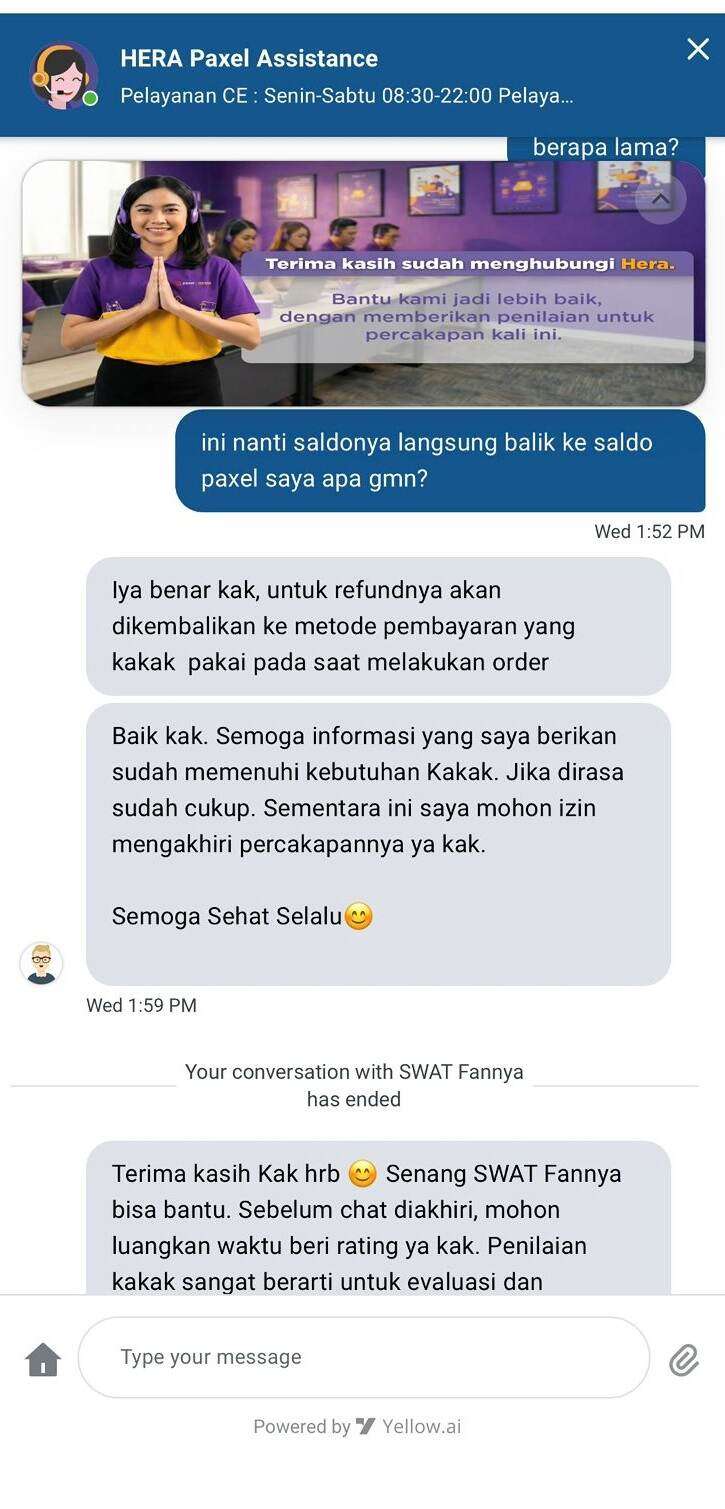The width and height of the screenshot is (725, 1509).
Task: Tap the 'conversation with SWAT Fannya has ended' notice
Action: (354, 1085)
